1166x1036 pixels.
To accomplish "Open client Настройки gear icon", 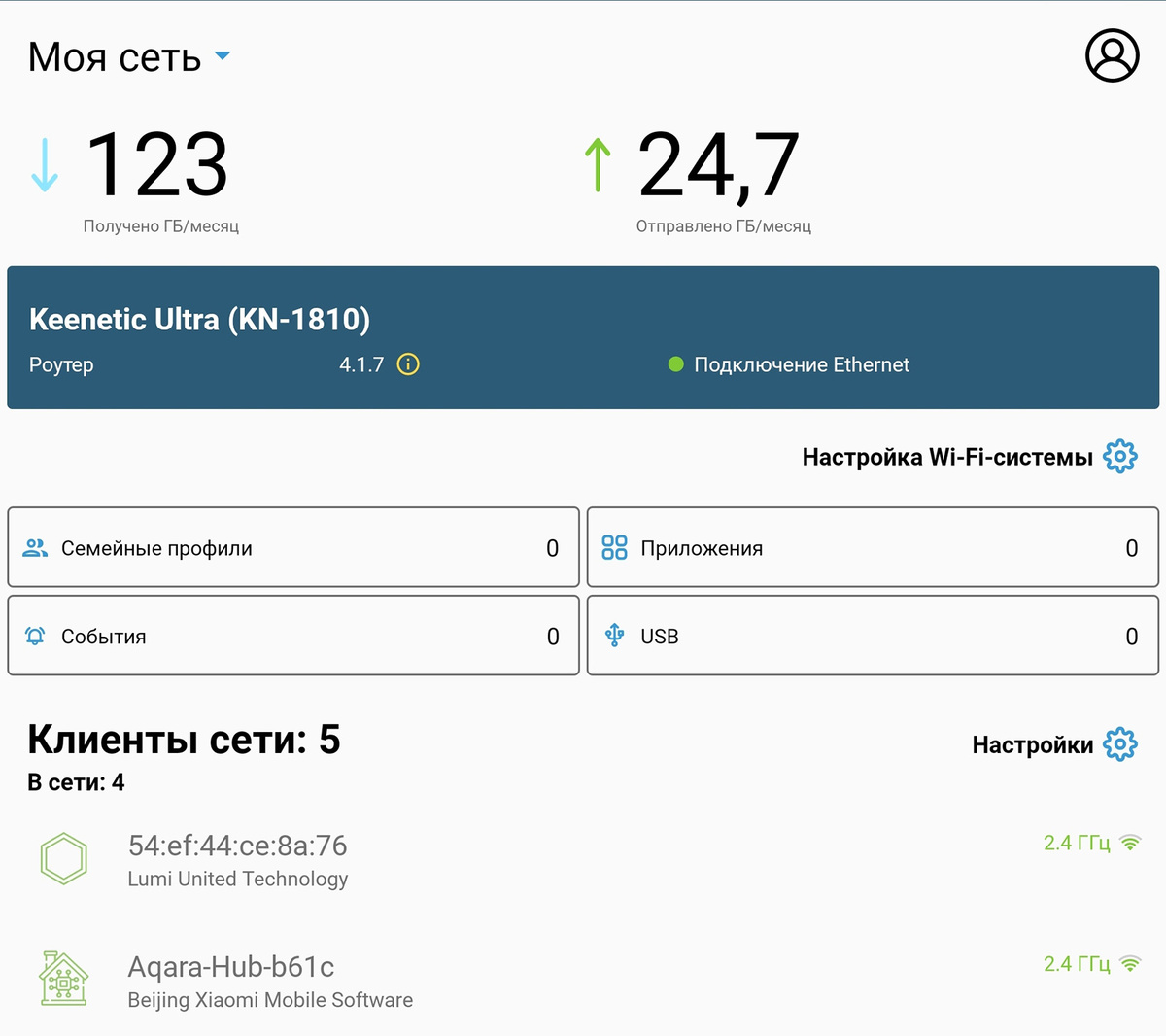I will tap(1120, 744).
